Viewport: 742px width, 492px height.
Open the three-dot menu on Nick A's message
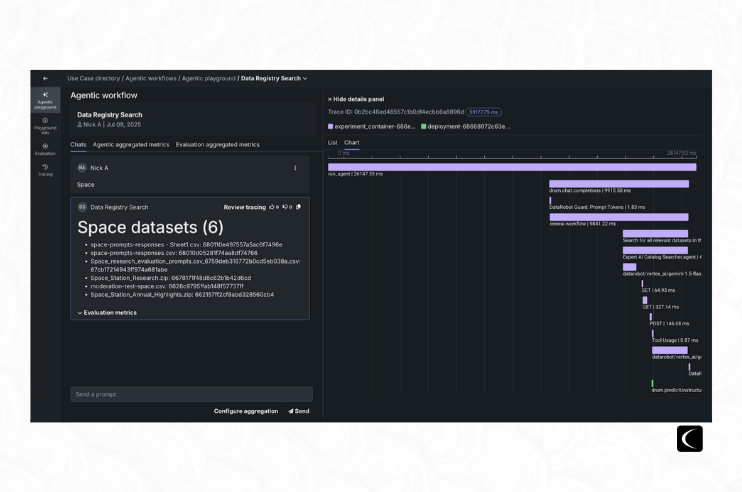click(295, 168)
